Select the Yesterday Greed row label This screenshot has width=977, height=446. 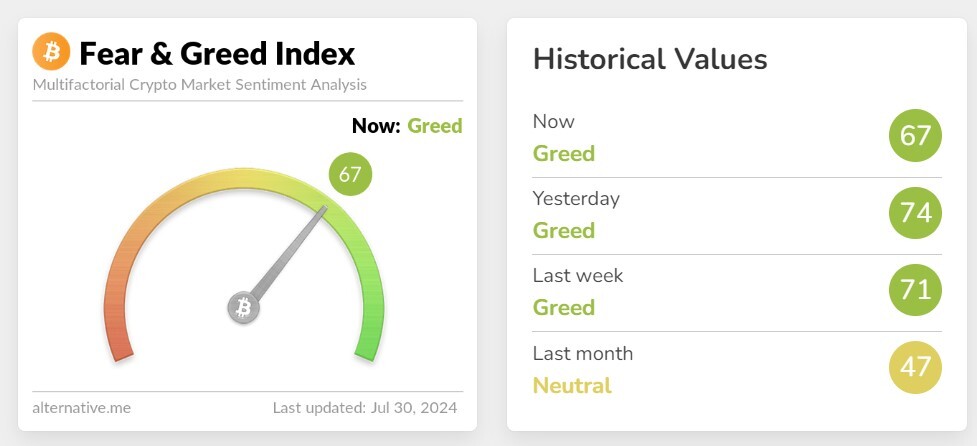[576, 214]
